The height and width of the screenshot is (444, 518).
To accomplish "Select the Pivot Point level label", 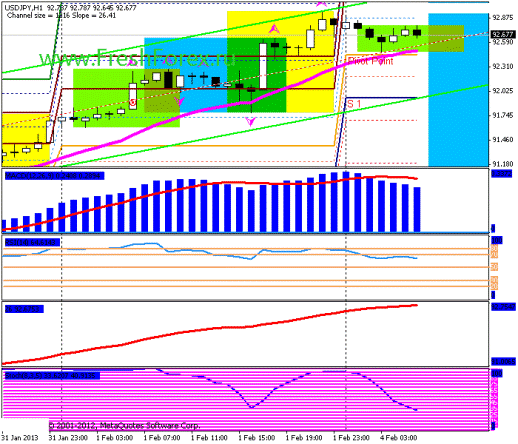I will (x=370, y=61).
